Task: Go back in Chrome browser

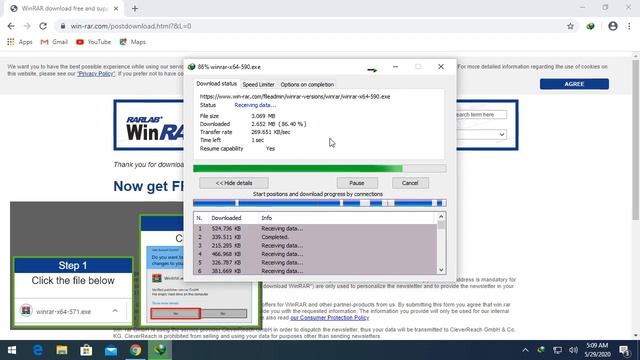Action: 11,26
